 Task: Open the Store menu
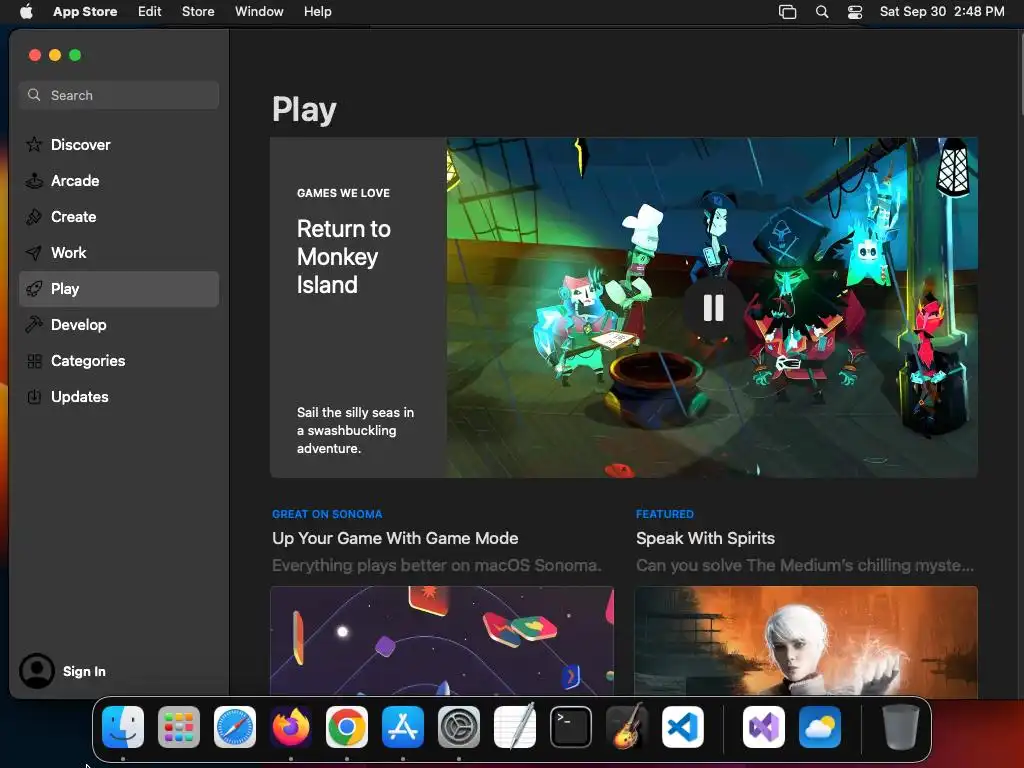198,12
